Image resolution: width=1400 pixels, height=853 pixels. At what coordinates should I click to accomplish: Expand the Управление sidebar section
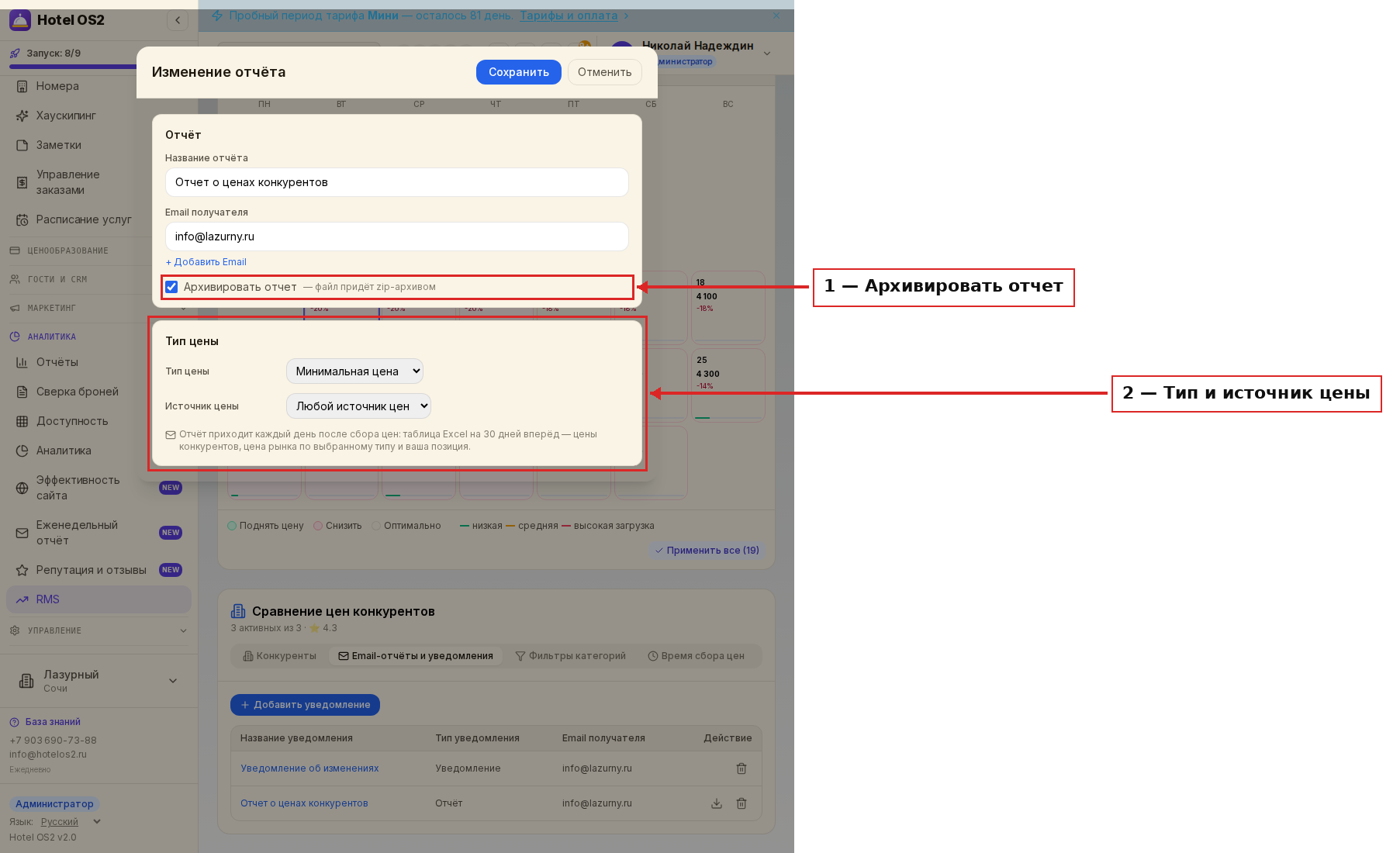99,630
